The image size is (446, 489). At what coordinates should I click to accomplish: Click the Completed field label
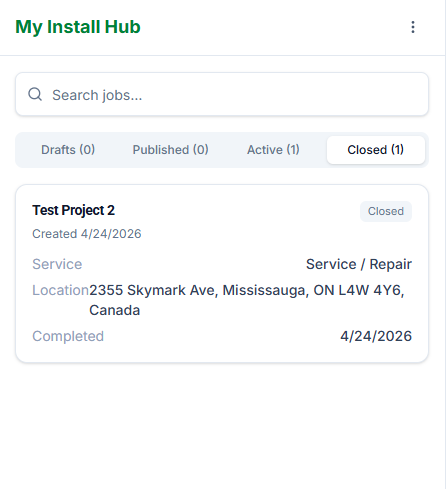tap(68, 336)
